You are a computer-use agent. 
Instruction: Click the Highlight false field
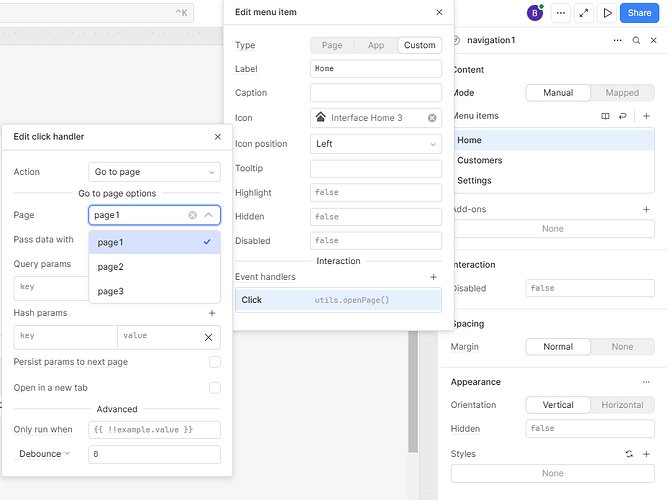click(376, 193)
